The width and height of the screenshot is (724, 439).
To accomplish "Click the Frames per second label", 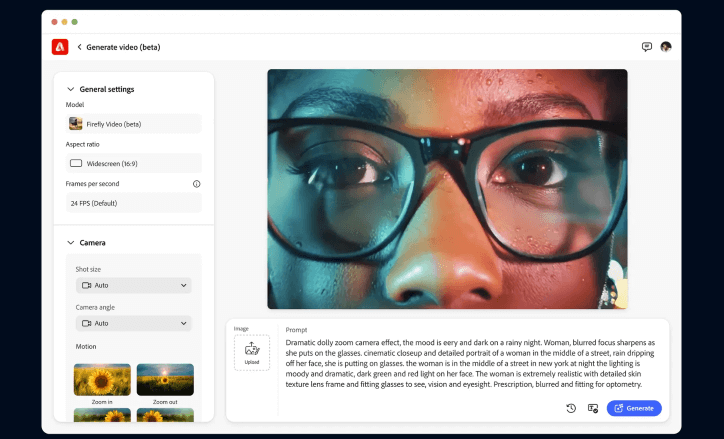I will (x=92, y=184).
